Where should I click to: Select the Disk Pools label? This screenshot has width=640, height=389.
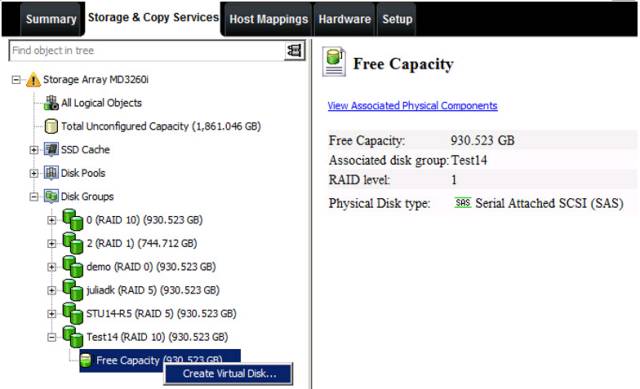[83, 173]
